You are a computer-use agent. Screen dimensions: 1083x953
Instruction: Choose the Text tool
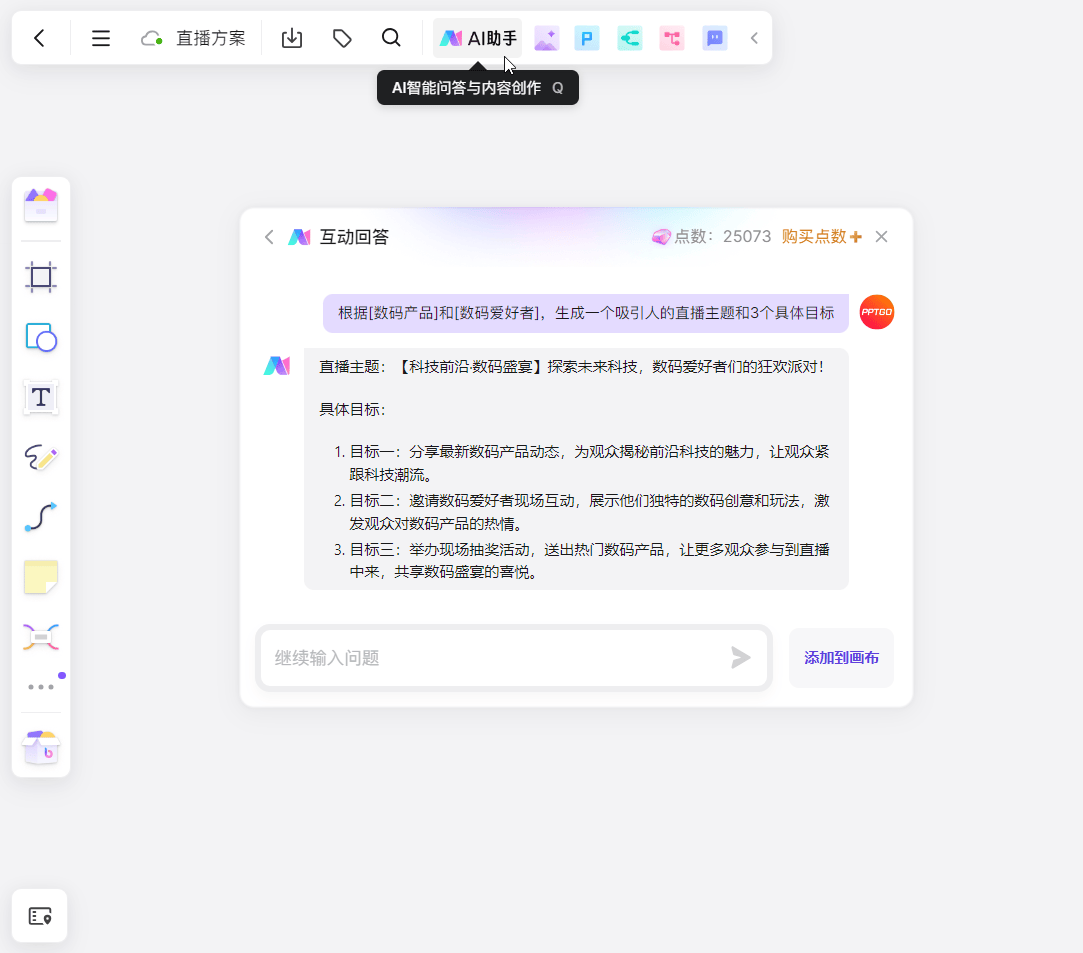[41, 397]
